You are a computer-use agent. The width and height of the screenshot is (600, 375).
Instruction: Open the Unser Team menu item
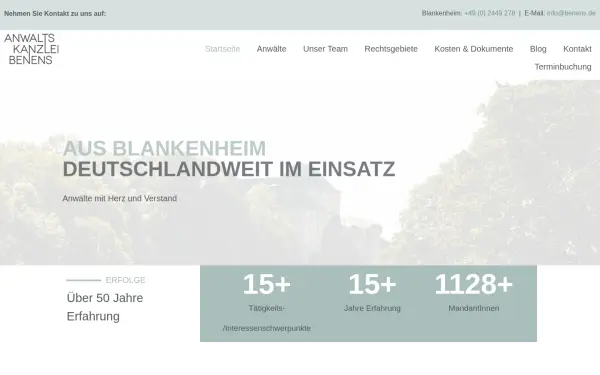325,49
